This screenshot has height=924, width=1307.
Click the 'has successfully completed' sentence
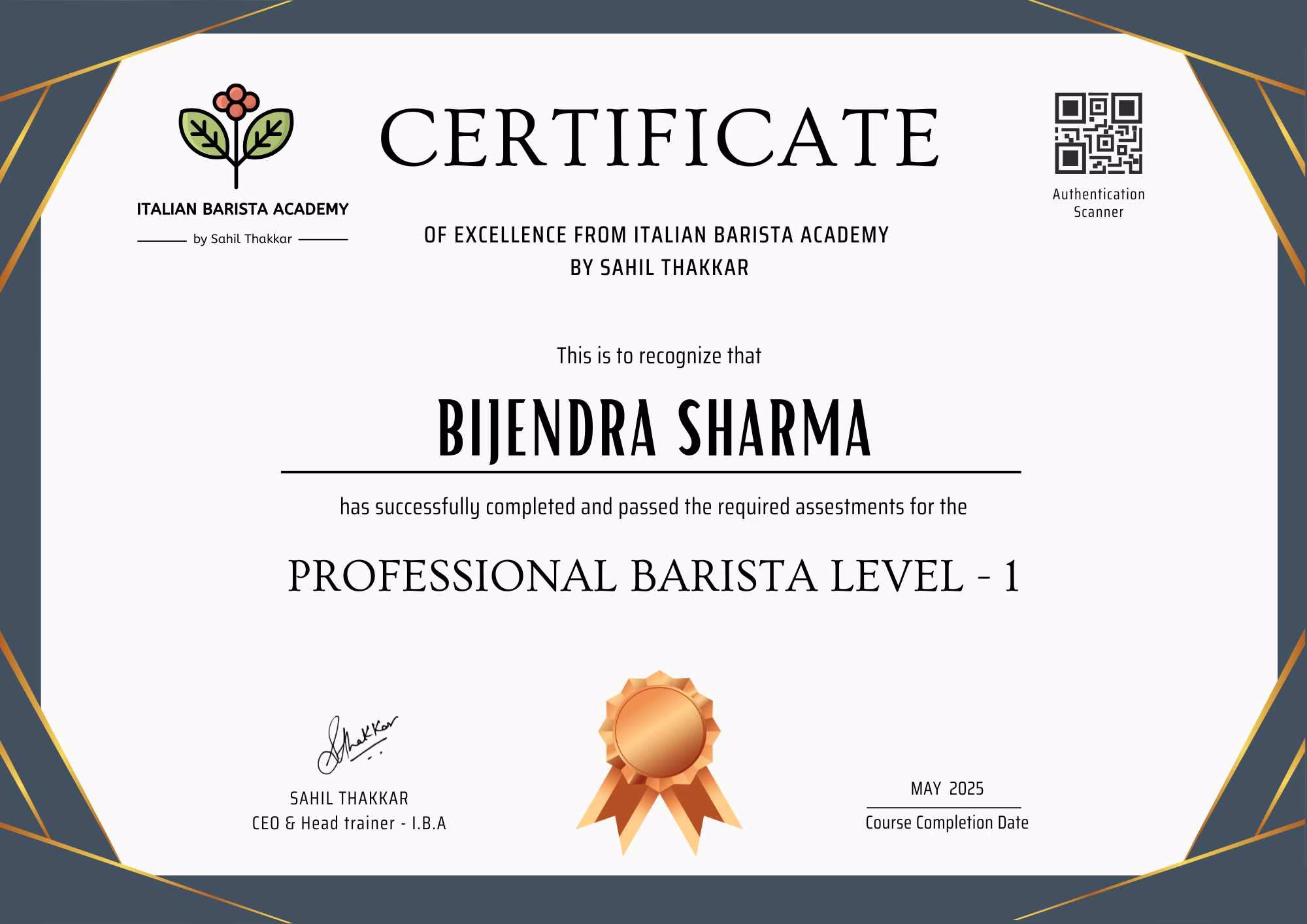(x=653, y=507)
